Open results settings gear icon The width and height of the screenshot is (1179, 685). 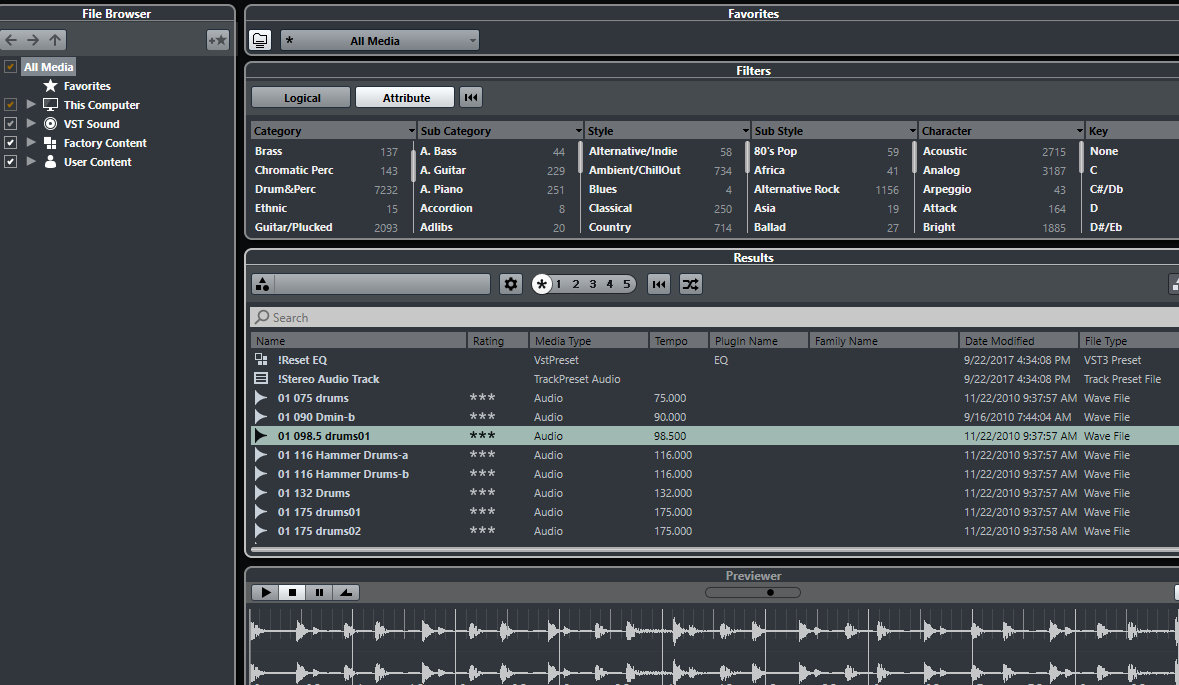[511, 284]
